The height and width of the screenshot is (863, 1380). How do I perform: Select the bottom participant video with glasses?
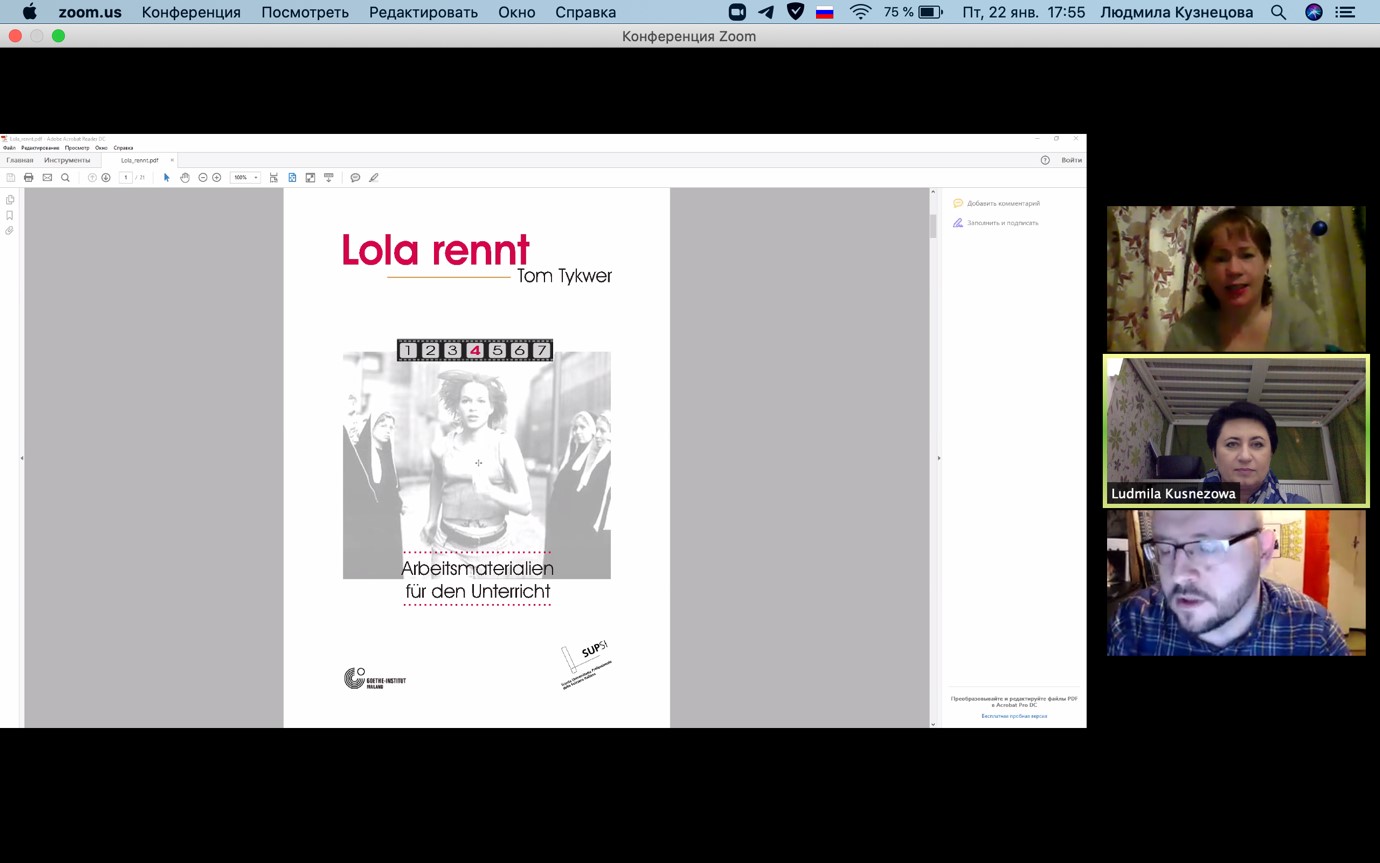pos(1236,583)
